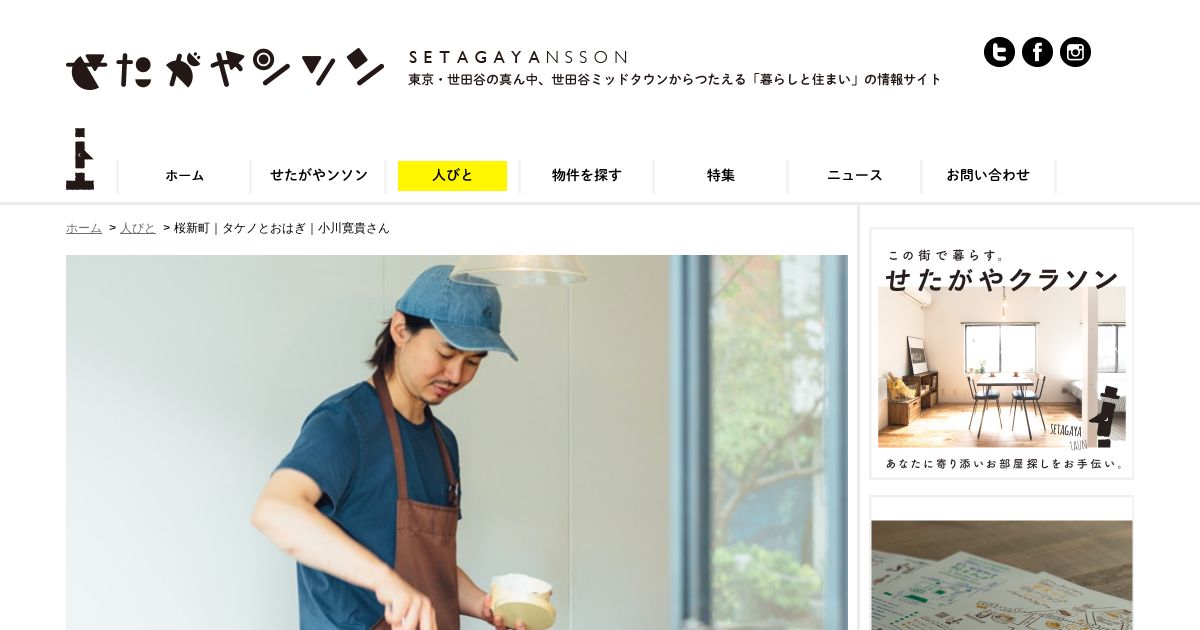Screen dimensions: 1200x630
Task: Follow the 人びと breadcrumb link
Action: (x=138, y=228)
